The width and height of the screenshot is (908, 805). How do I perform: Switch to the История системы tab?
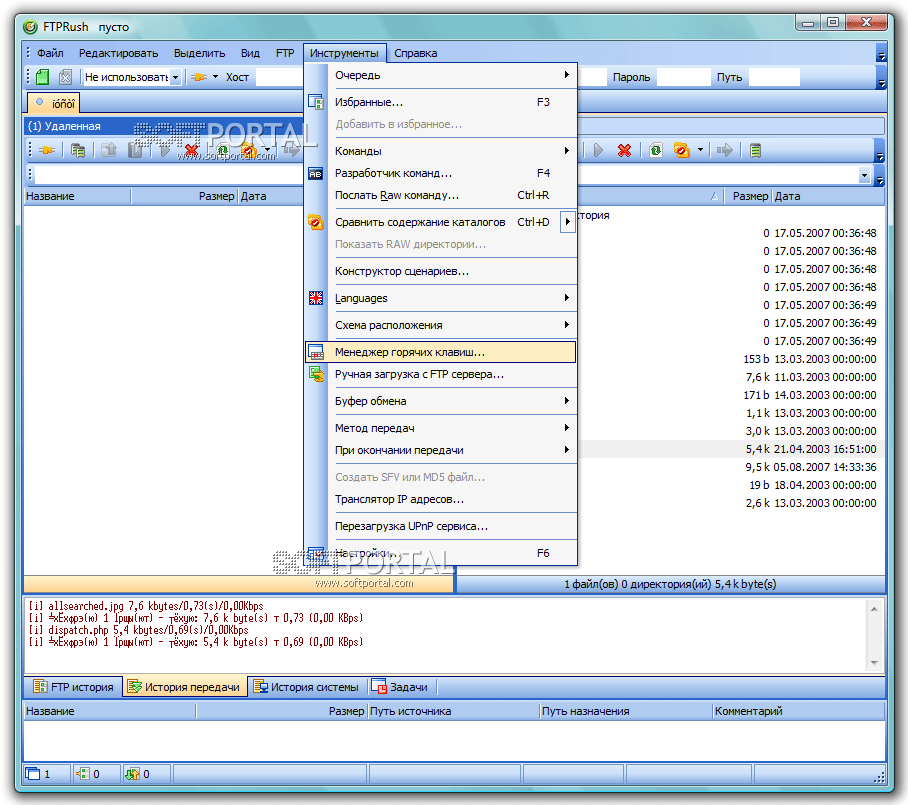(307, 687)
